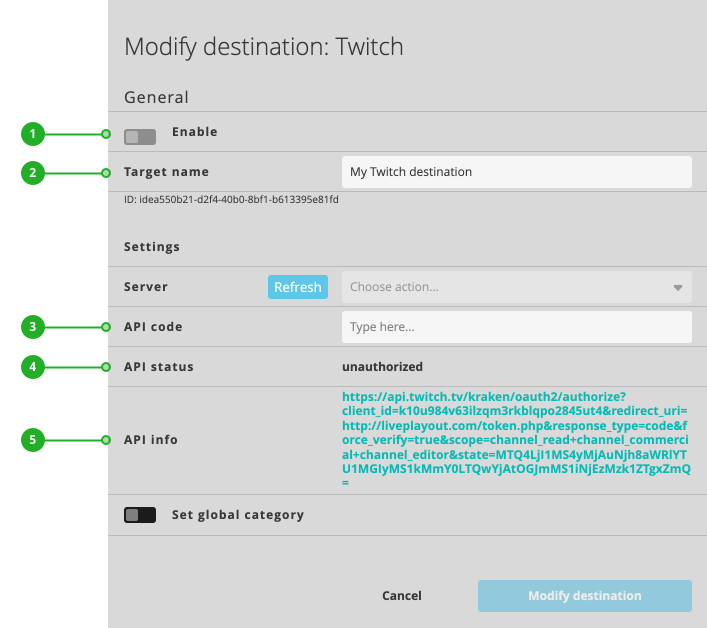Click the green callout marker number 4
707x628 pixels.
[x=33, y=367]
